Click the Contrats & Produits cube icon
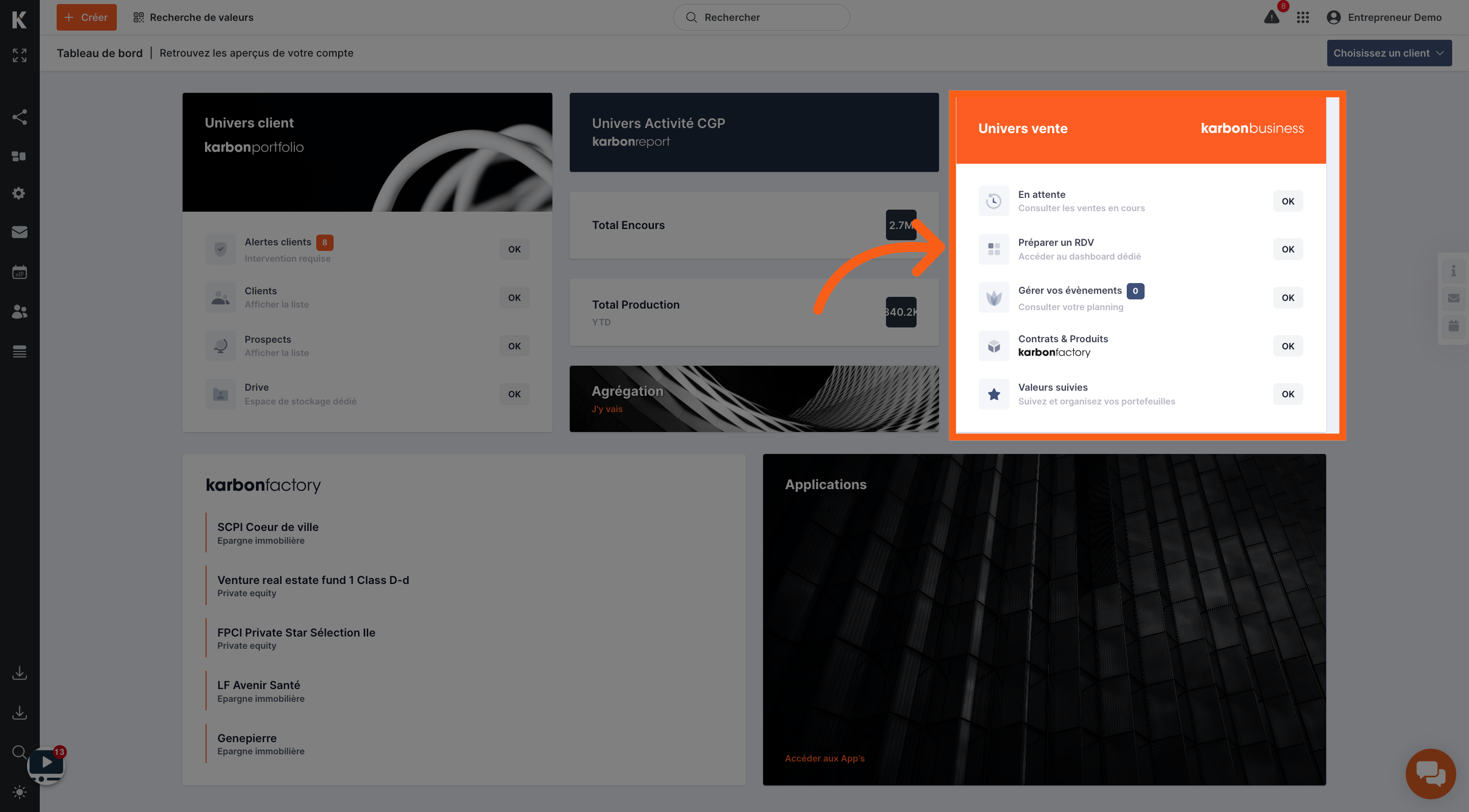 [994, 346]
